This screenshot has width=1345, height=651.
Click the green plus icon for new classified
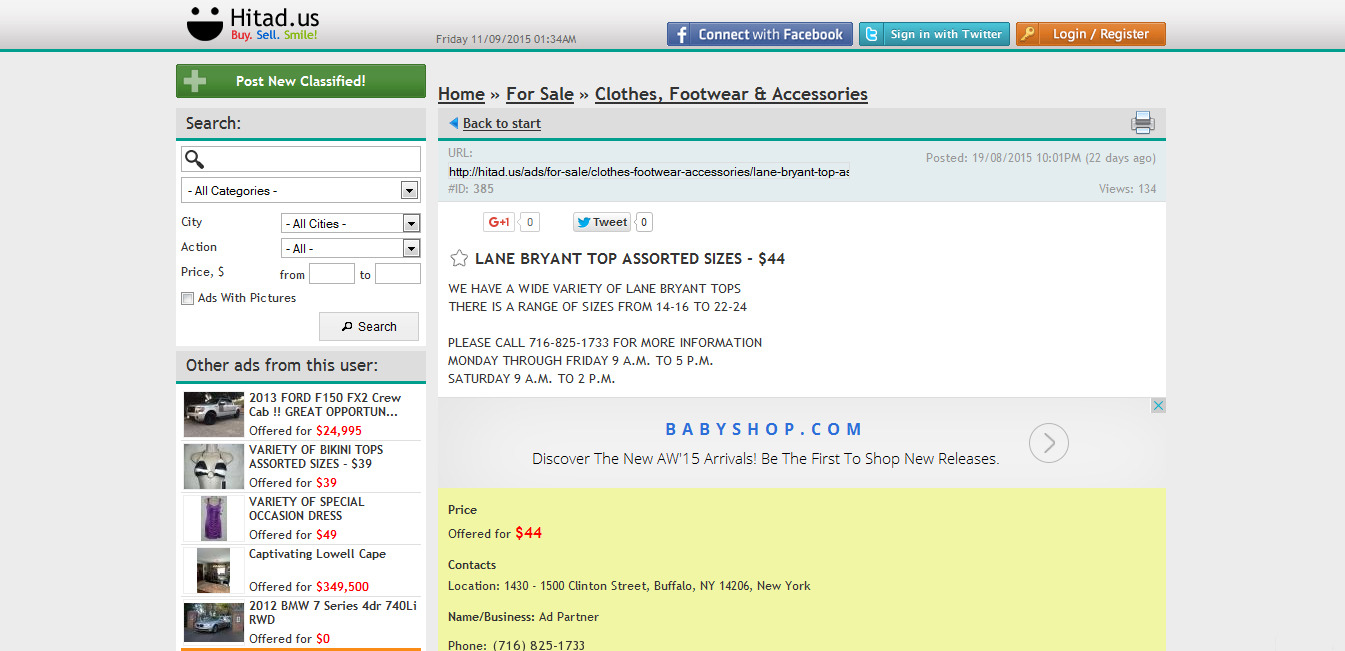(x=195, y=81)
